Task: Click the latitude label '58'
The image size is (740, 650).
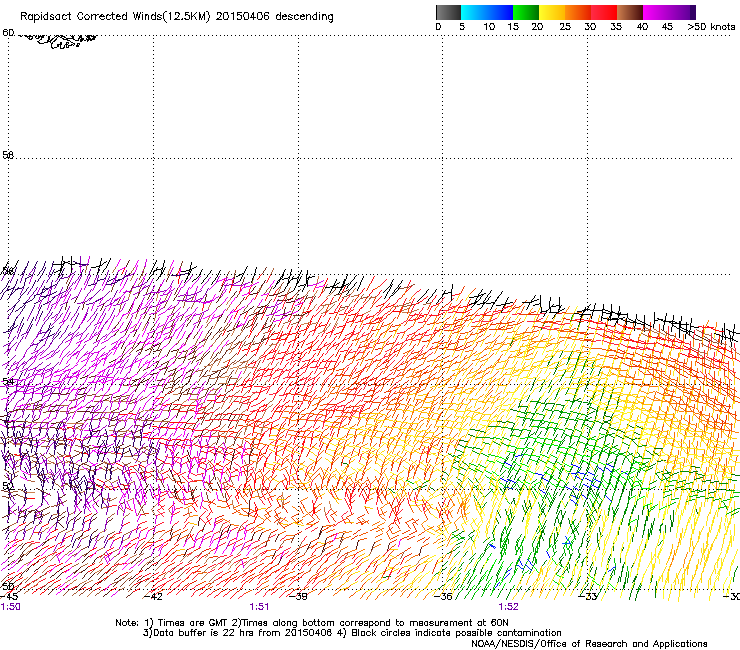Action: tap(8, 155)
